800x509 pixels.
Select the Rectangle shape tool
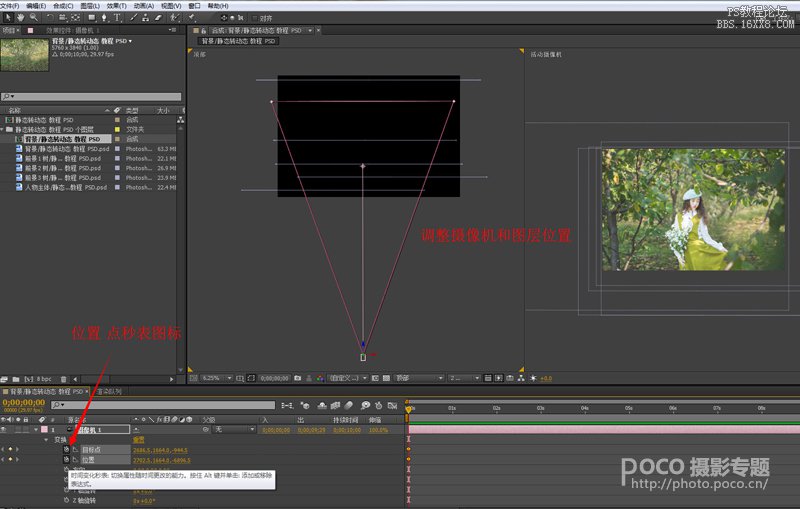(92, 17)
